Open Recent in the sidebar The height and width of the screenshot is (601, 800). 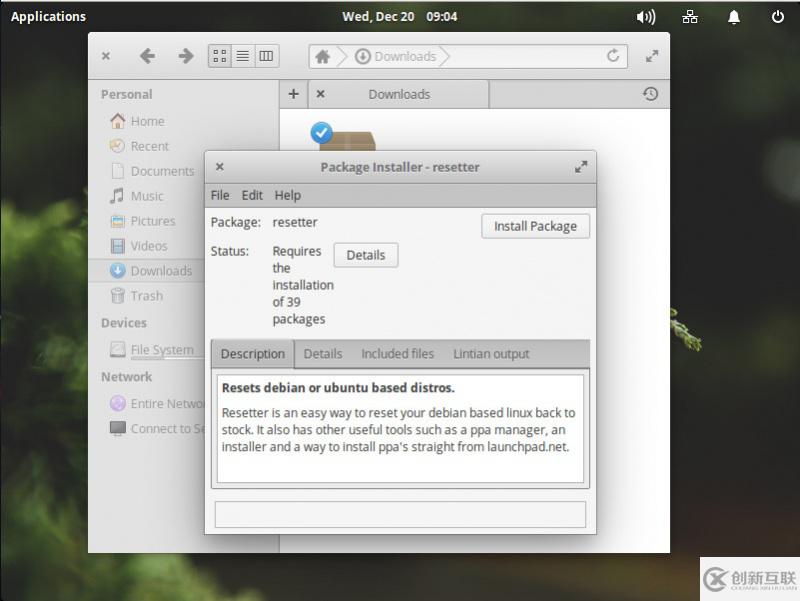point(139,146)
